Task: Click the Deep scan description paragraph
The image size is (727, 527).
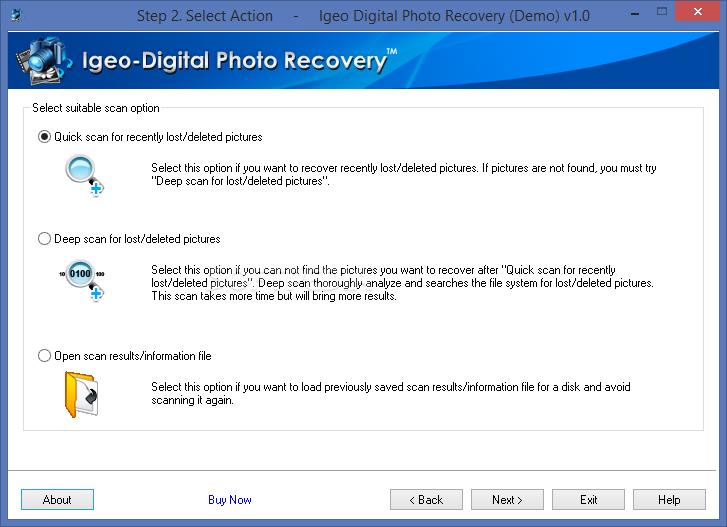Action: click(x=402, y=283)
